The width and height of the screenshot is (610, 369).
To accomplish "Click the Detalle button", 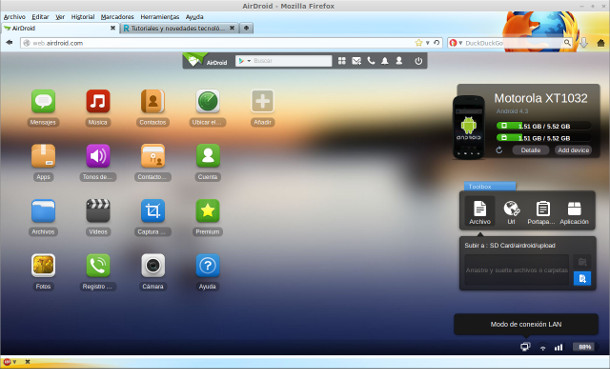I will click(x=530, y=150).
